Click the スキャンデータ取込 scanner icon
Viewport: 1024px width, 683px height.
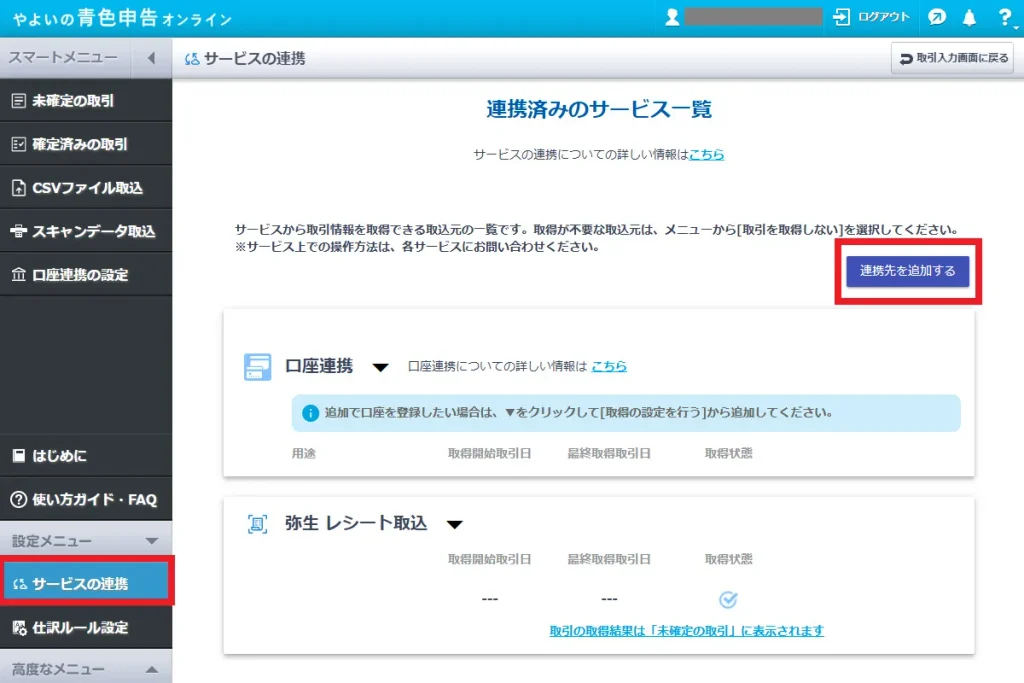point(19,231)
